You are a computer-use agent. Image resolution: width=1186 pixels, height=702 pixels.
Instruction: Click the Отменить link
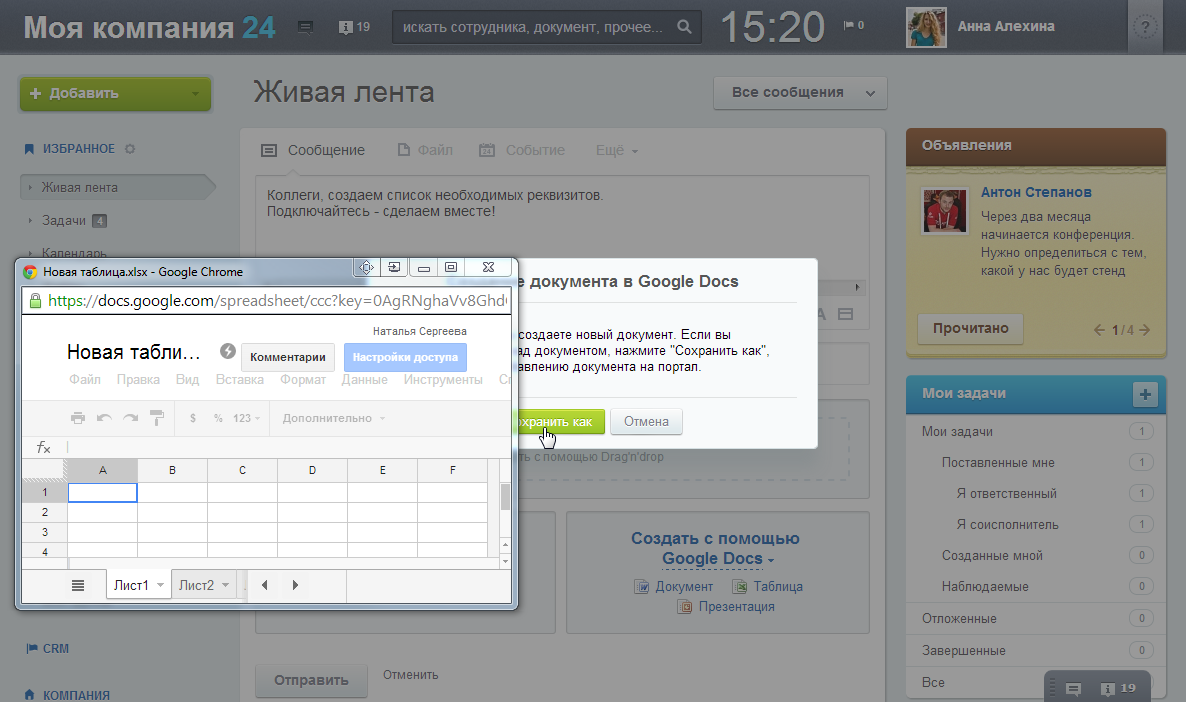tap(410, 675)
